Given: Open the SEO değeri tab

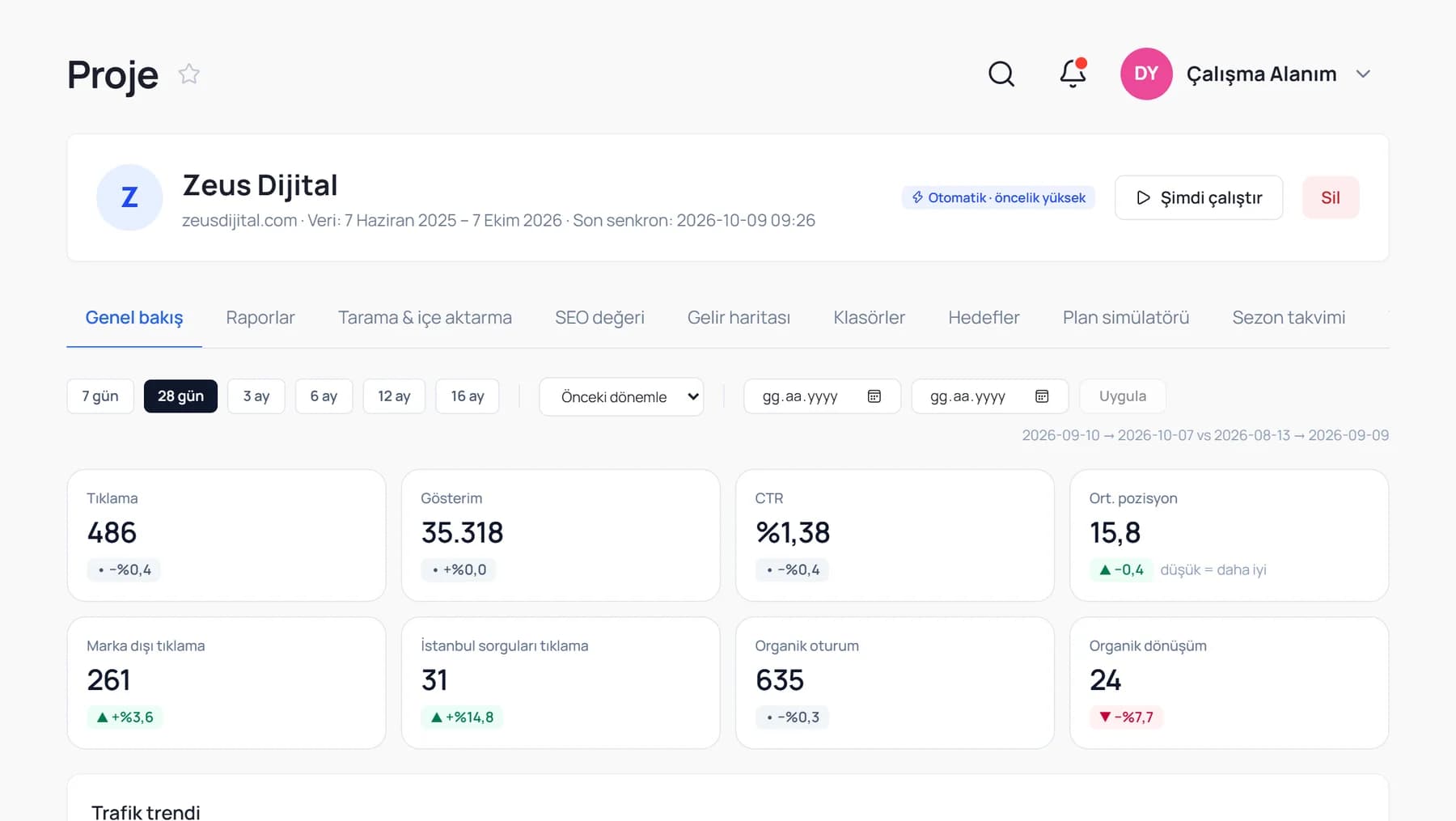Looking at the screenshot, I should coord(599,318).
